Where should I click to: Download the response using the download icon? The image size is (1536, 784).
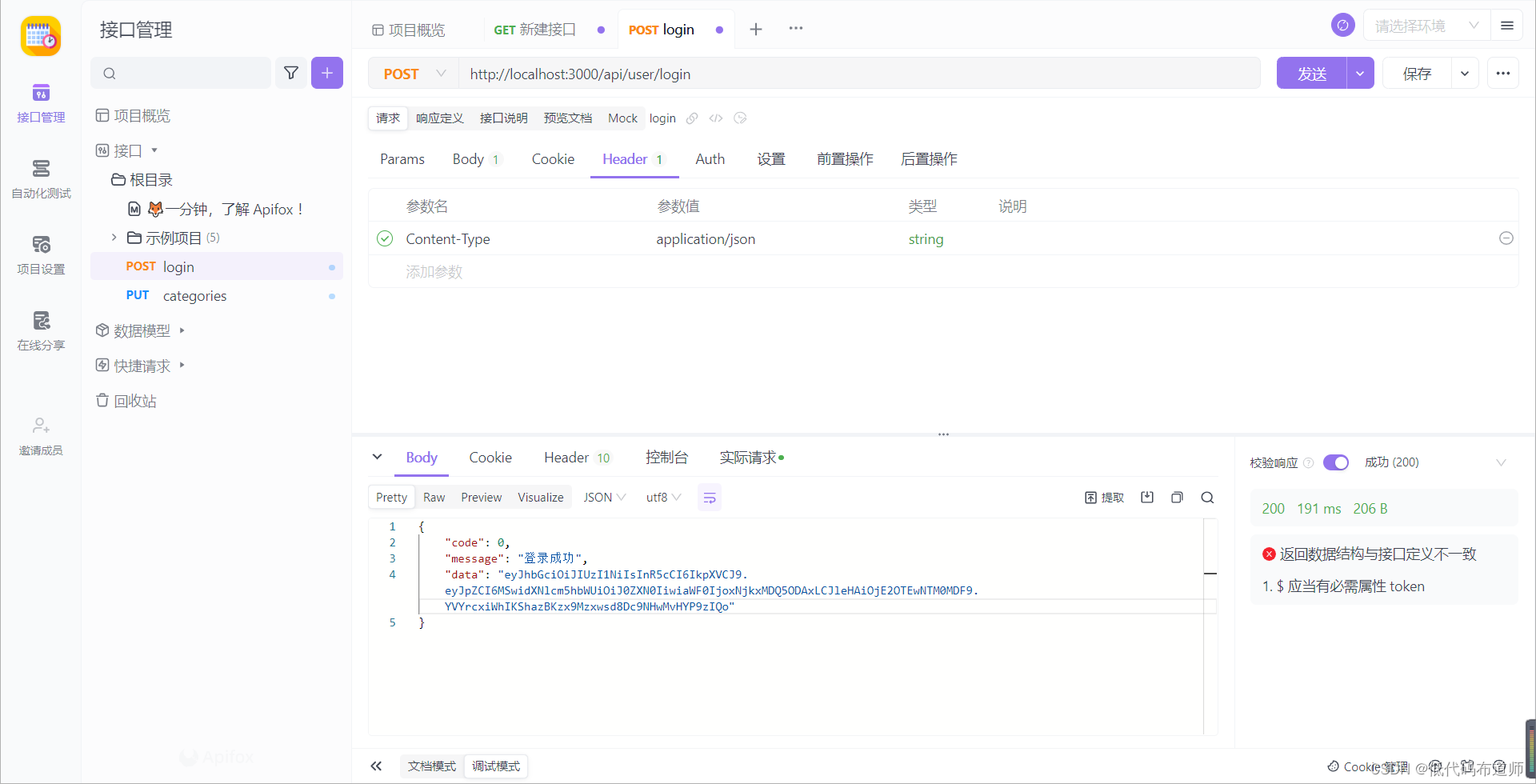(x=1147, y=497)
